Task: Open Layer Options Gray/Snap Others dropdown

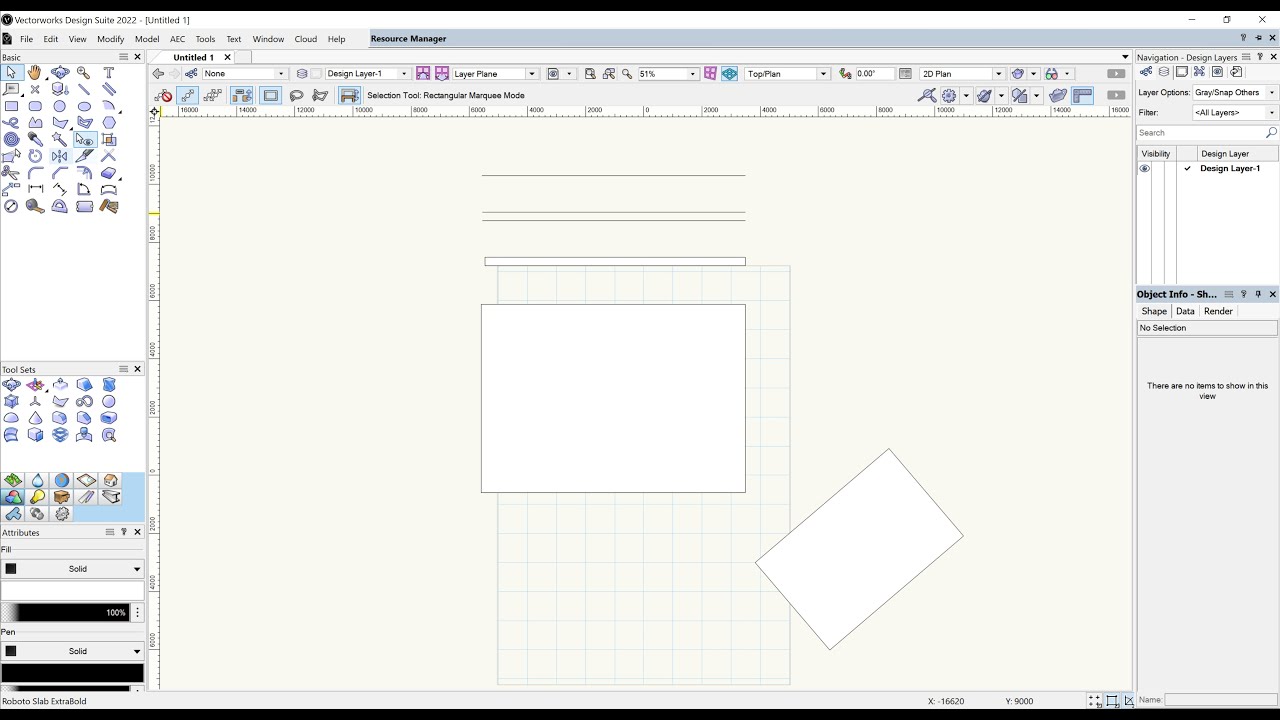Action: (1235, 92)
